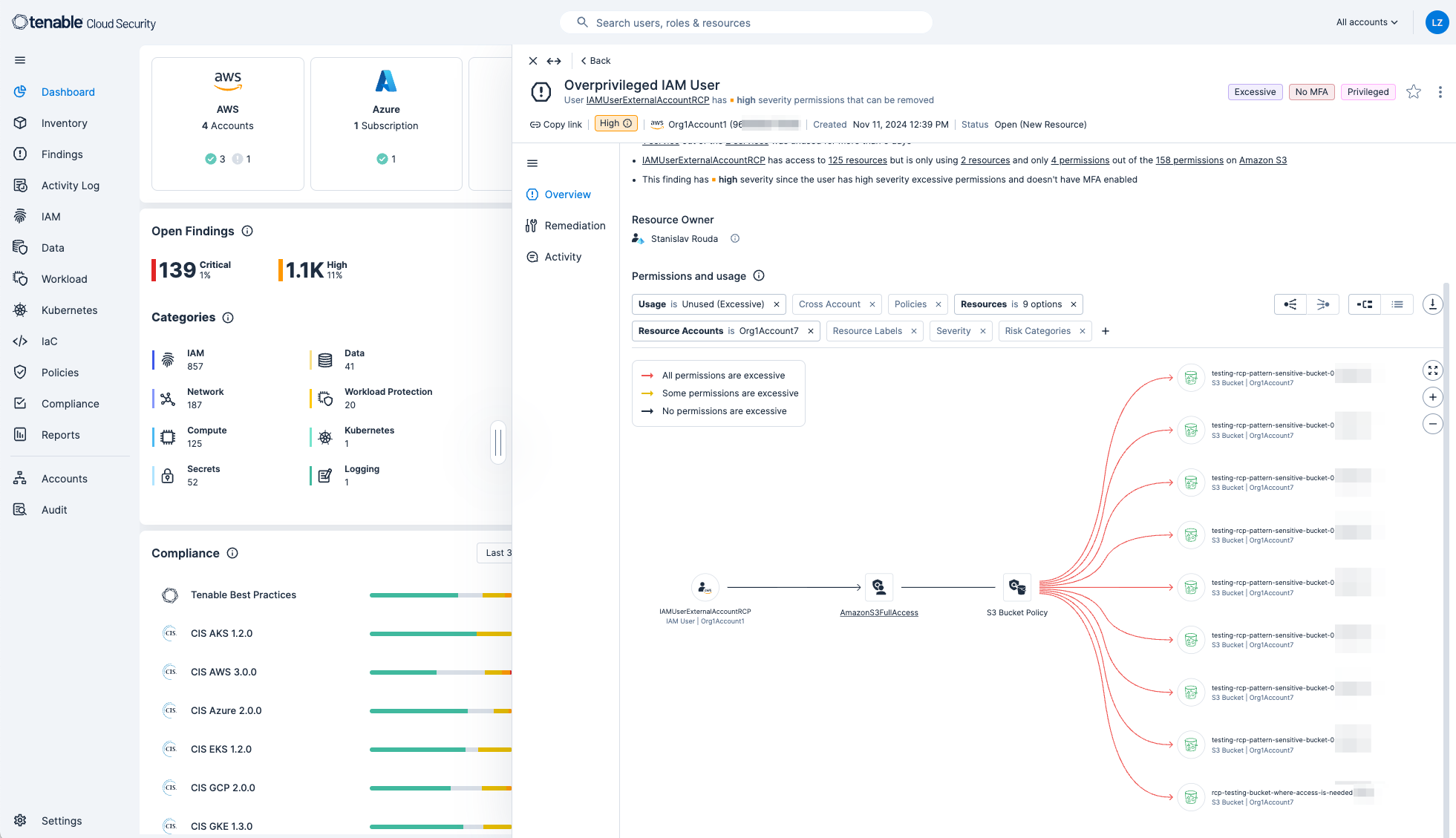Screen dimensions: 1456x838
Task: Open the Overview tab in finding panel
Action: (568, 194)
